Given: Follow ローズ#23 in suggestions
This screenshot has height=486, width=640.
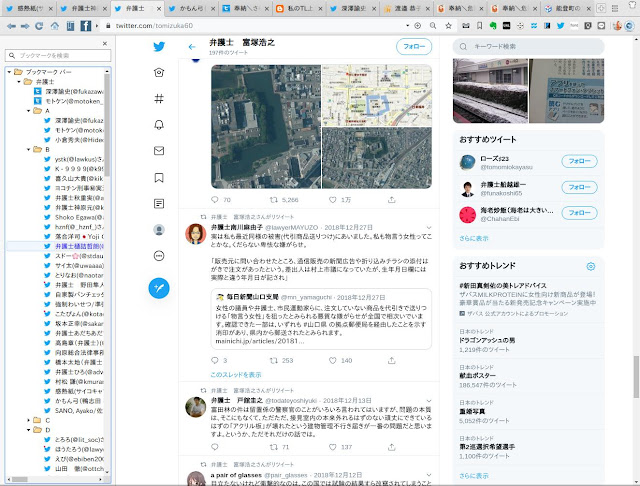Looking at the screenshot, I should point(579,161).
